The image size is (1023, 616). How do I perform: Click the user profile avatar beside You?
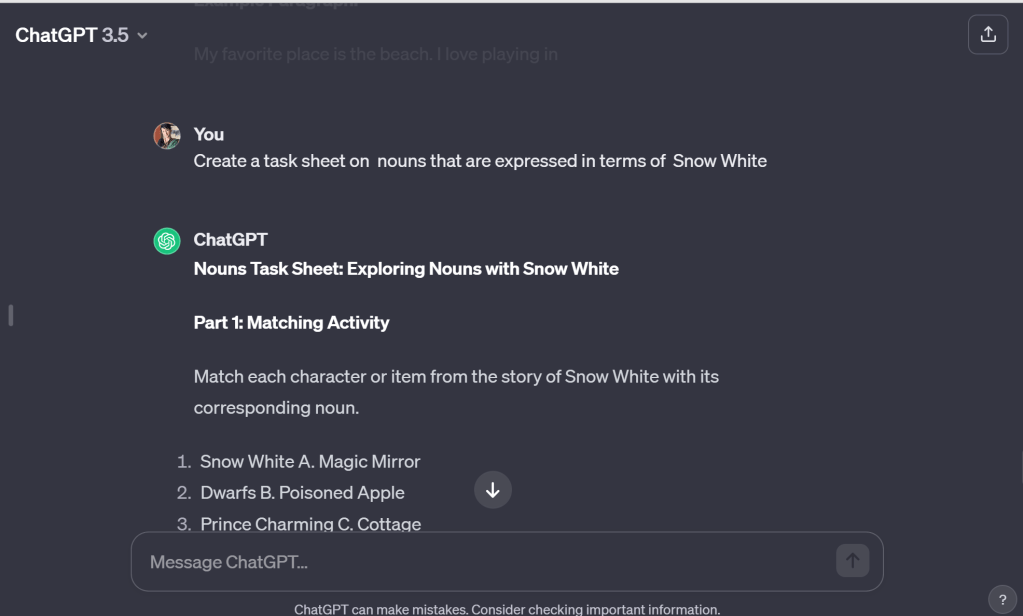click(x=167, y=136)
